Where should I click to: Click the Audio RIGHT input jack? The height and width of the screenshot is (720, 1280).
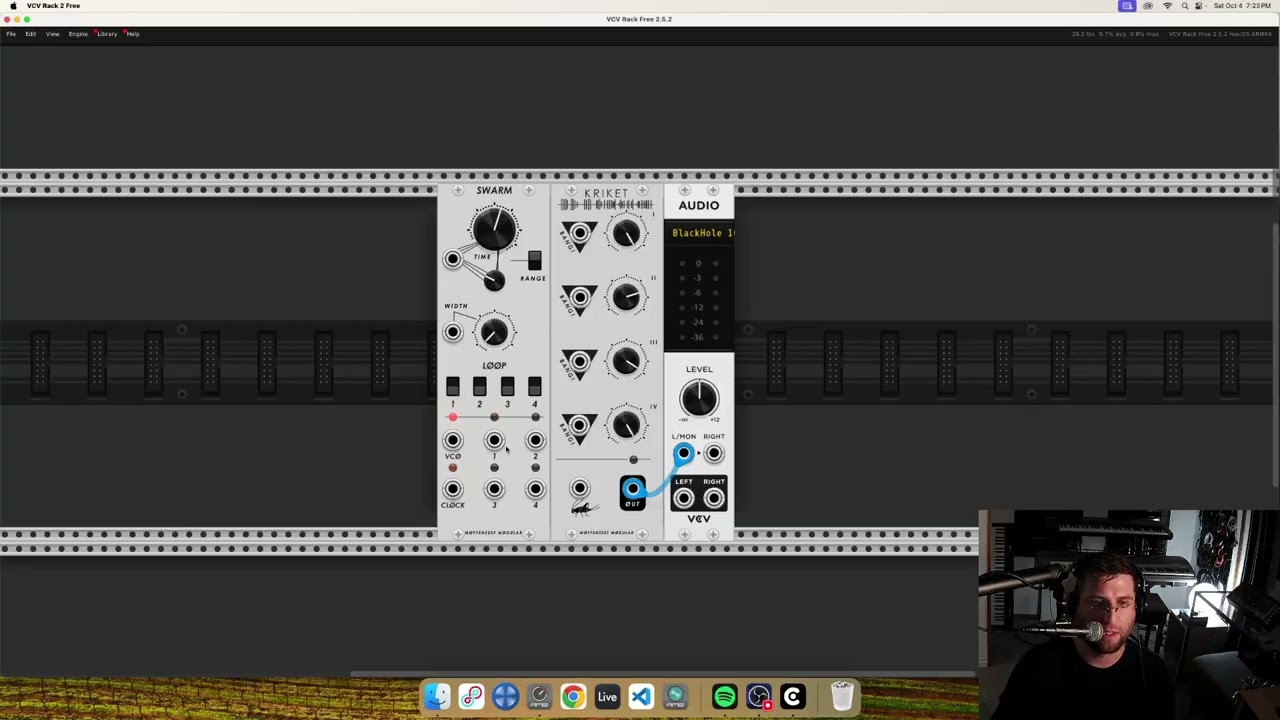[714, 455]
